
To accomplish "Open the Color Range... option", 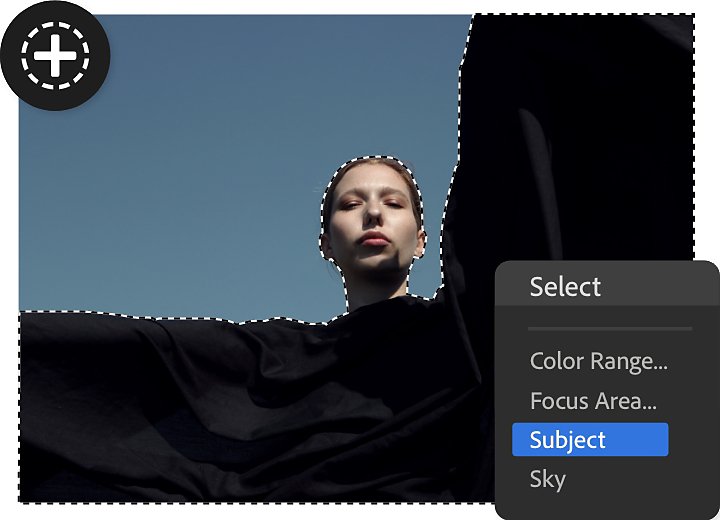I will click(598, 362).
